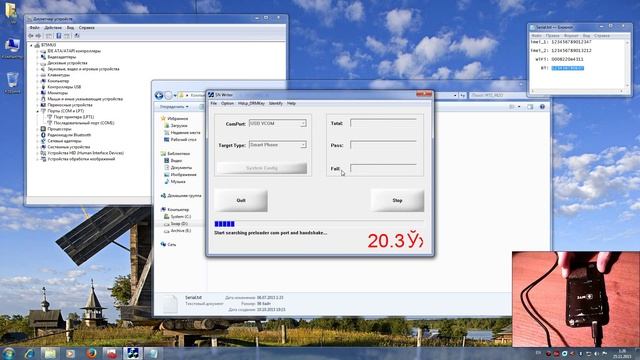The width and height of the screenshot is (640, 360).
Task: Click the Explorer help question-mark icon
Action: [542, 107]
